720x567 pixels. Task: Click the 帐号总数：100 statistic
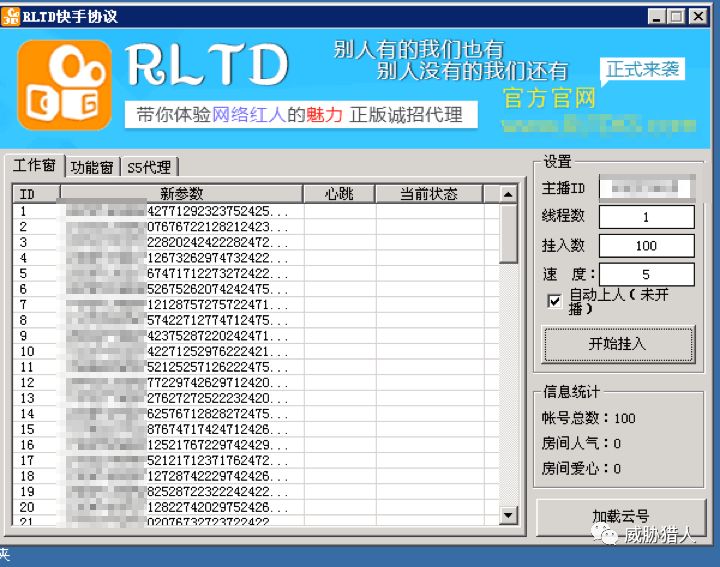tap(588, 418)
